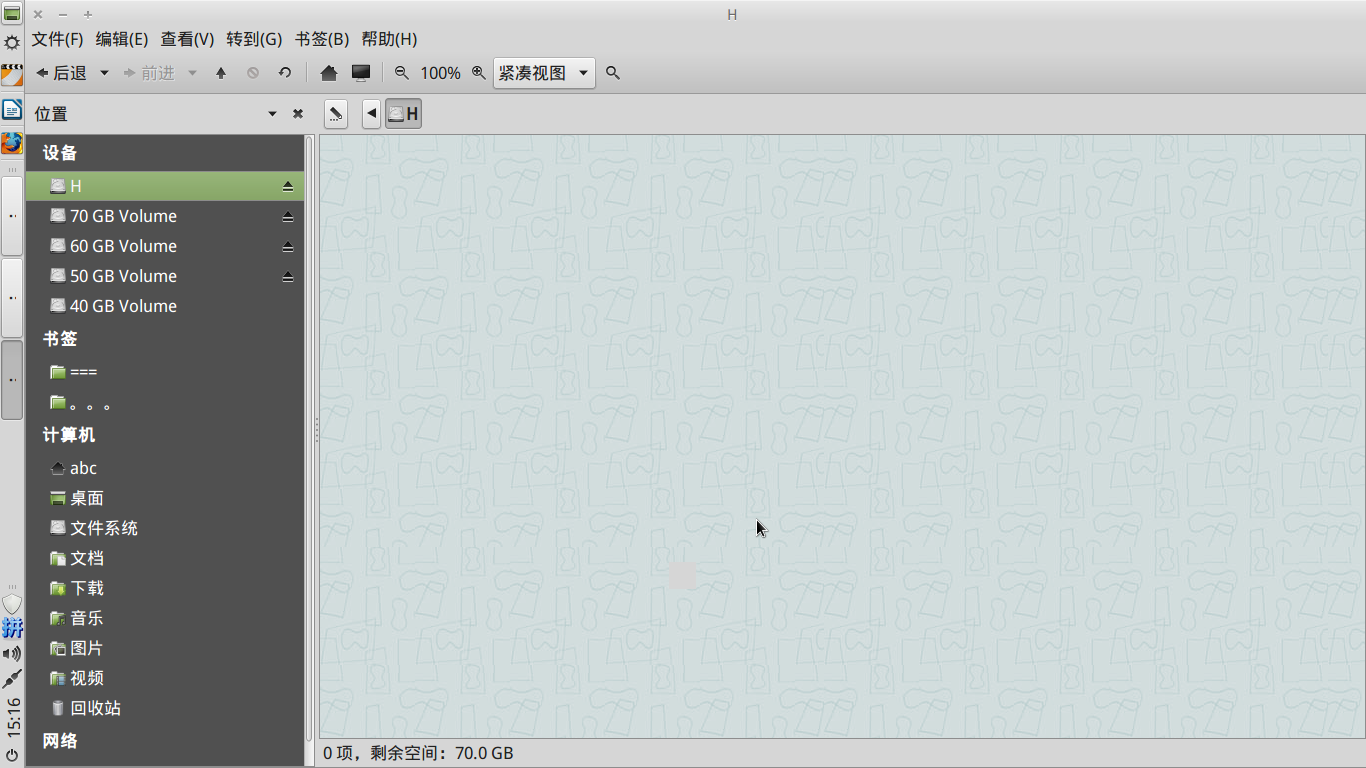Open the 下载 folder

(165, 588)
